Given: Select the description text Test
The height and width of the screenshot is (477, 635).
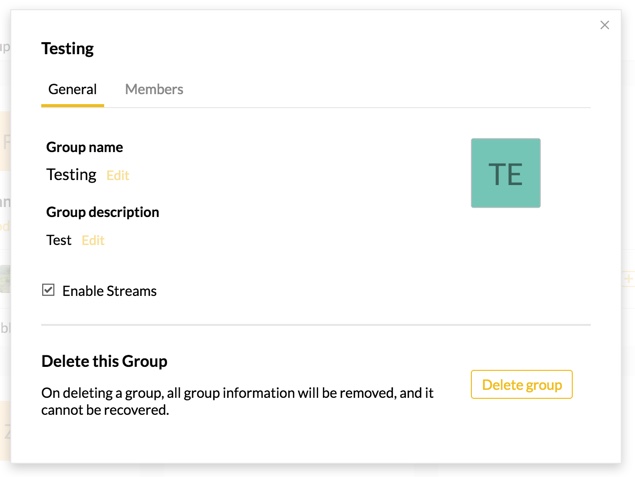Looking at the screenshot, I should [59, 240].
